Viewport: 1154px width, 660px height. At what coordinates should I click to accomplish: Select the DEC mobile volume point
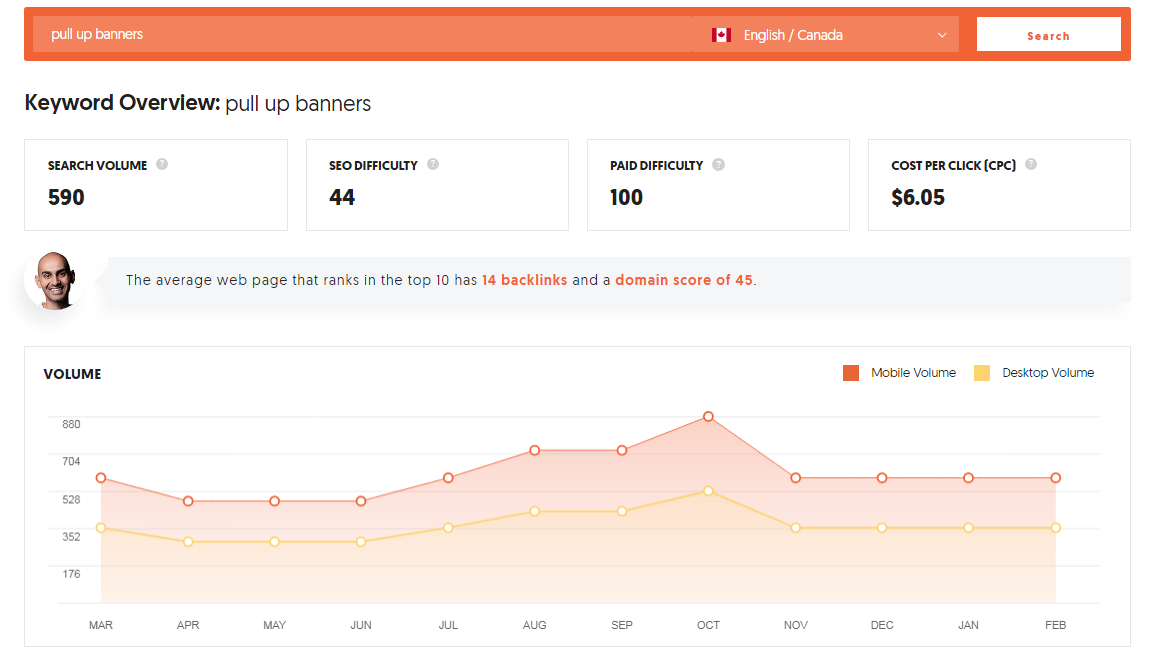(x=882, y=478)
